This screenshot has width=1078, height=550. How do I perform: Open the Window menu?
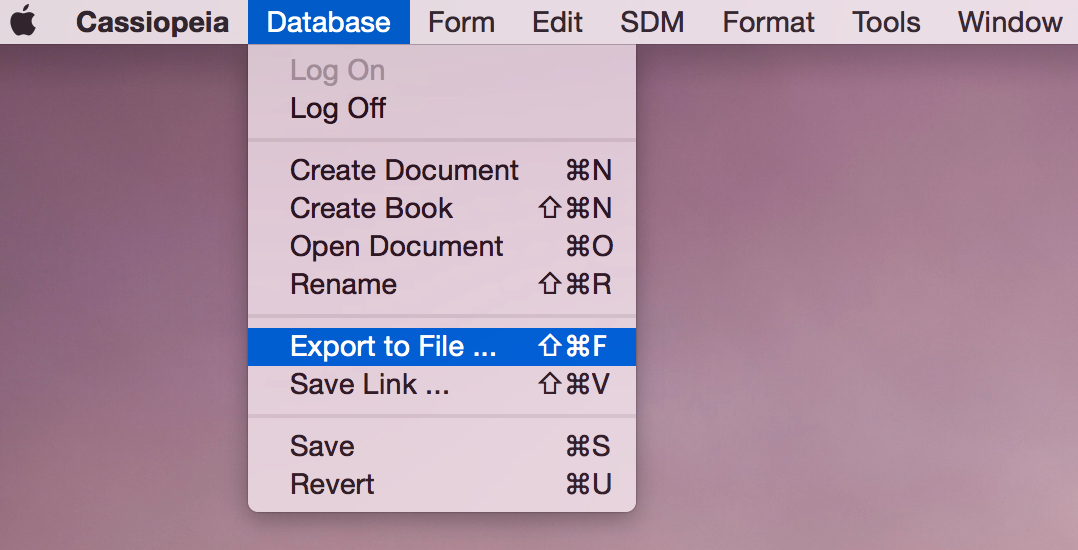[1010, 22]
